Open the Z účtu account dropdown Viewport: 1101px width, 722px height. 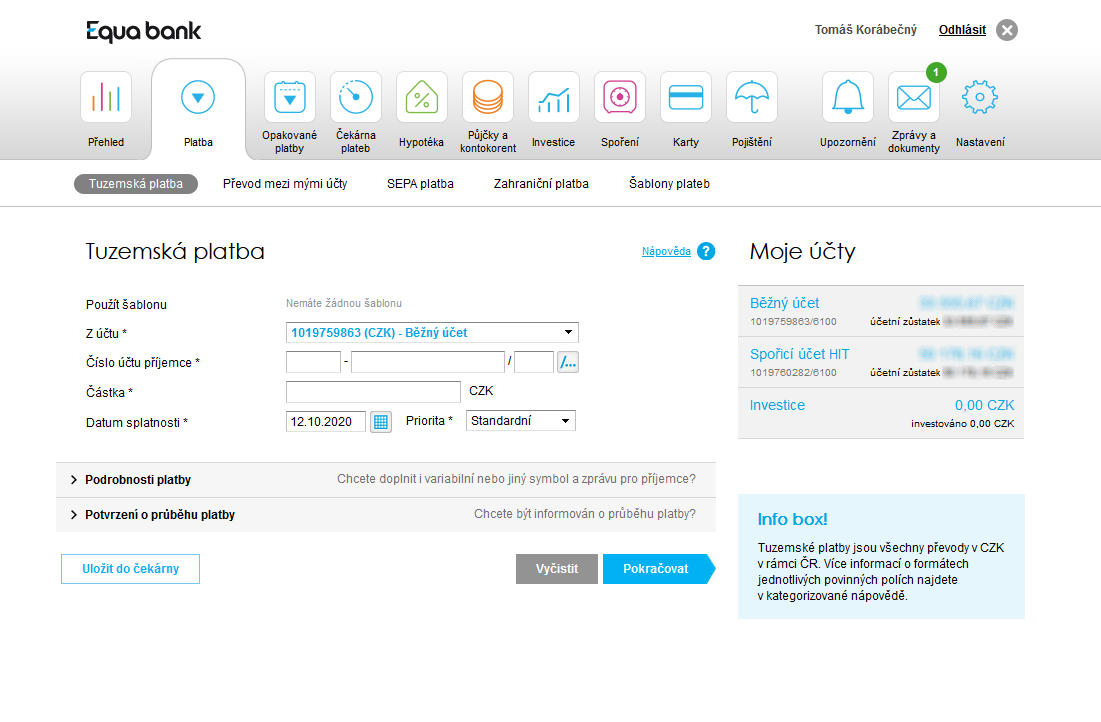pyautogui.click(x=432, y=333)
